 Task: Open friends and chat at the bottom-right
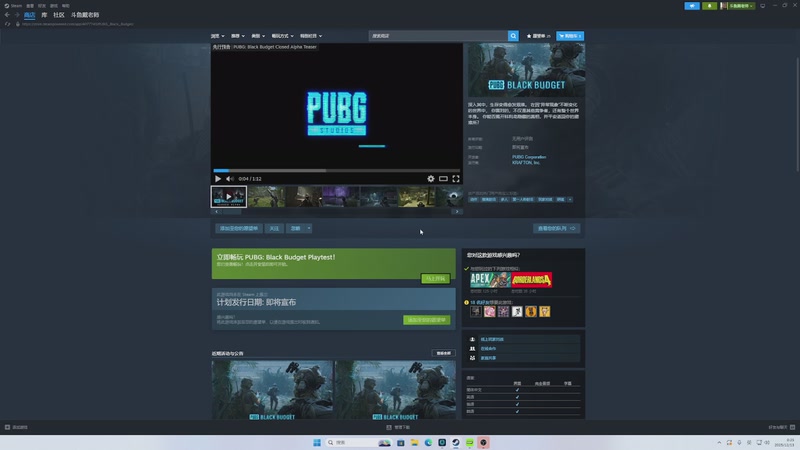(x=782, y=427)
